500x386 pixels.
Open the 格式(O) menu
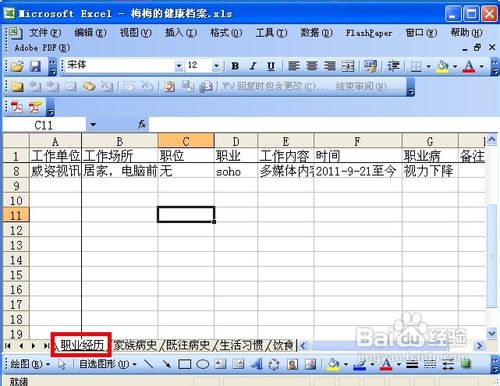[226, 33]
